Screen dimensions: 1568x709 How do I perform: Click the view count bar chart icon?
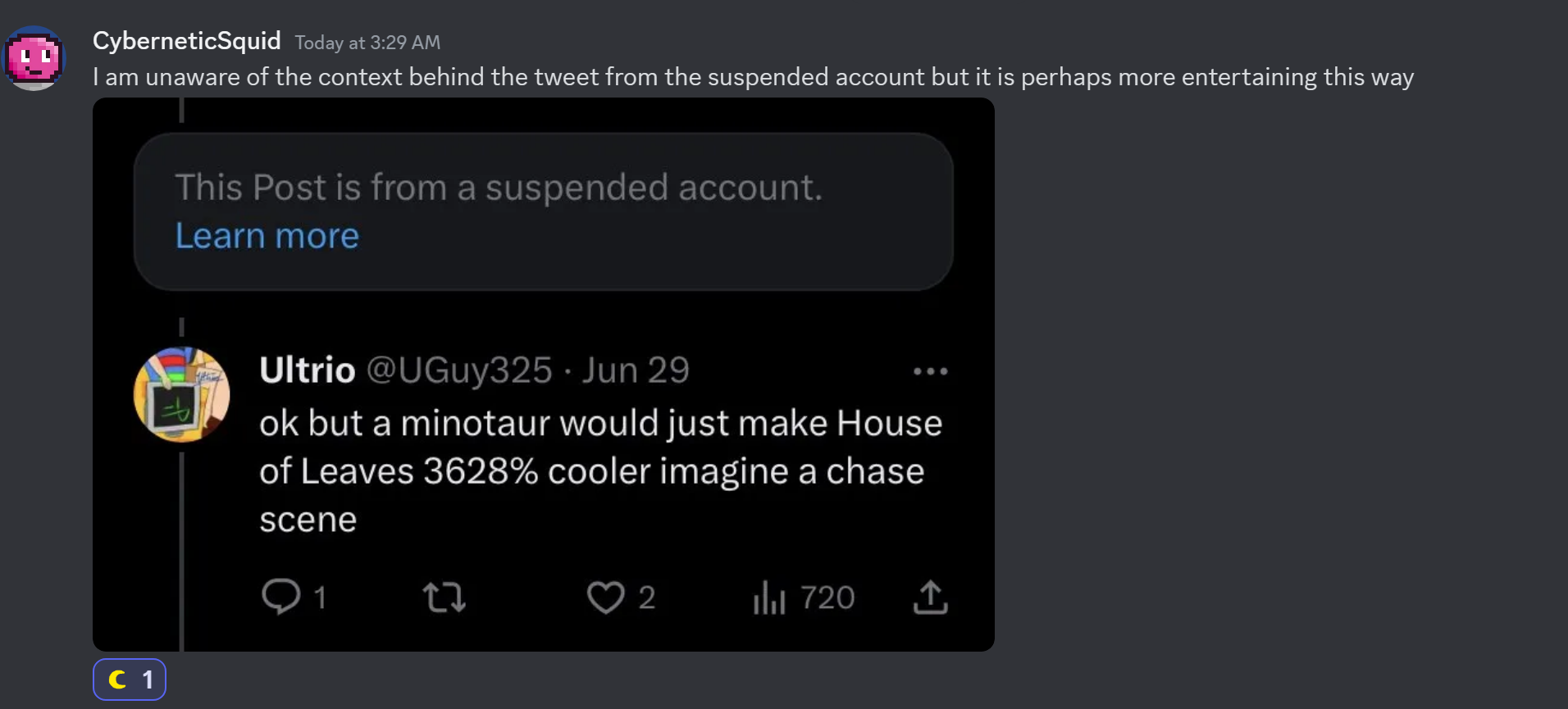tap(769, 597)
